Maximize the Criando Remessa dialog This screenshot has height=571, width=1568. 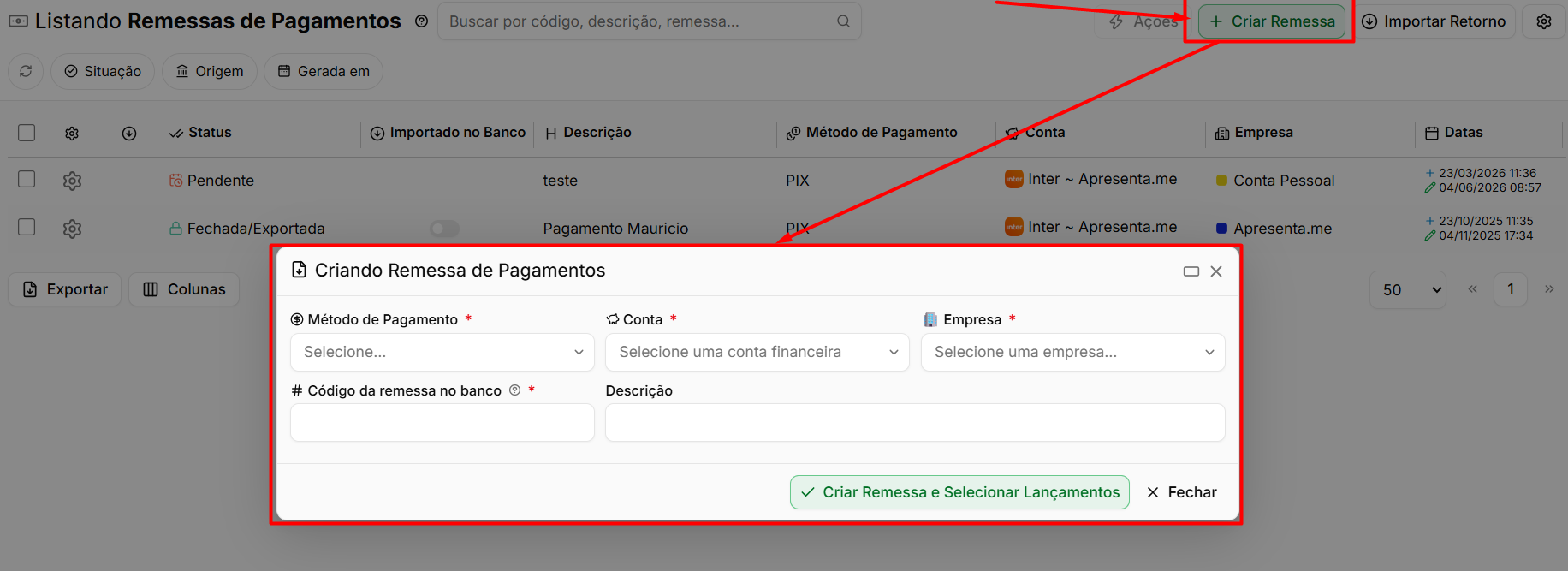pyautogui.click(x=1191, y=271)
